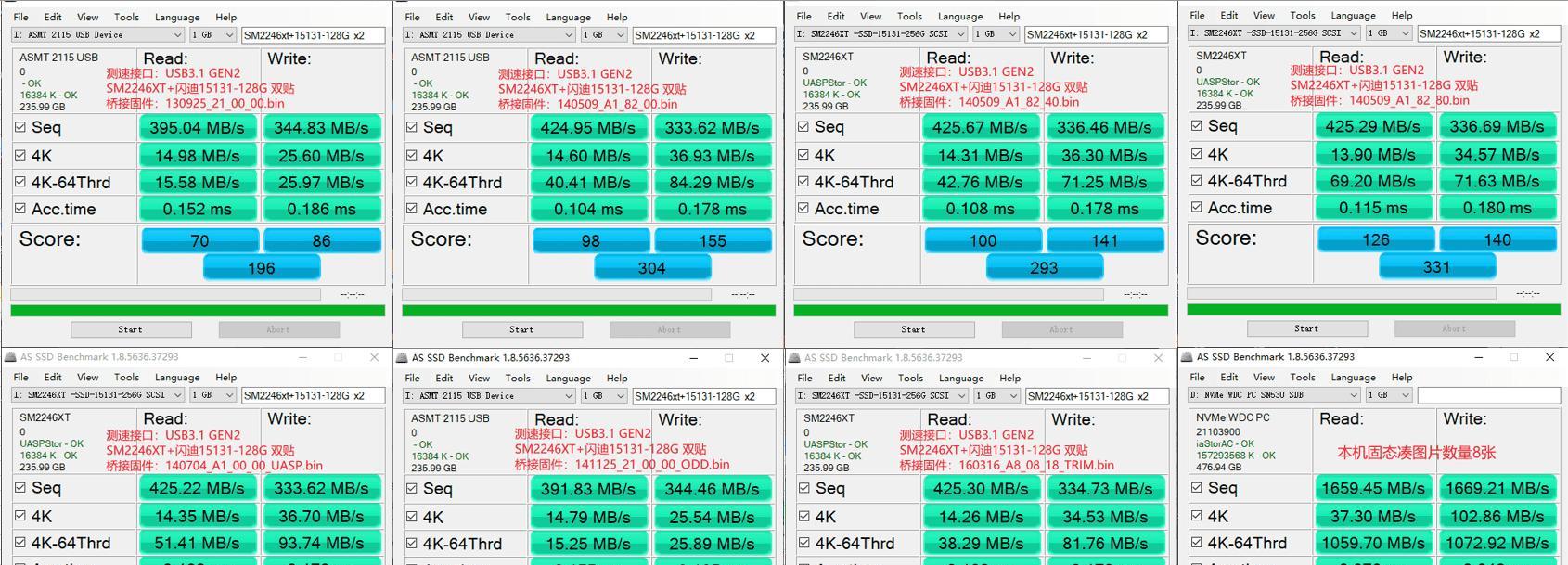The height and width of the screenshot is (565, 1568).
Task: Uncheck Seq in the TRIM.bin window
Action: click(x=804, y=489)
